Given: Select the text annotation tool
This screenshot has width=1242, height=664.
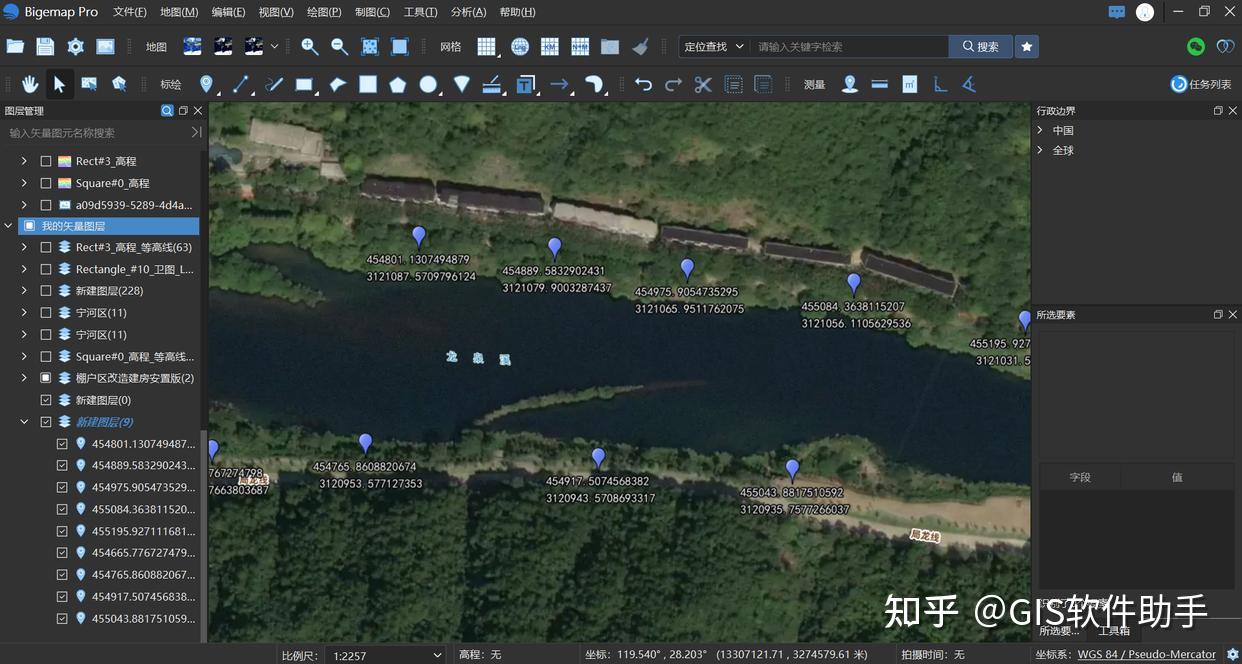Looking at the screenshot, I should [x=525, y=84].
